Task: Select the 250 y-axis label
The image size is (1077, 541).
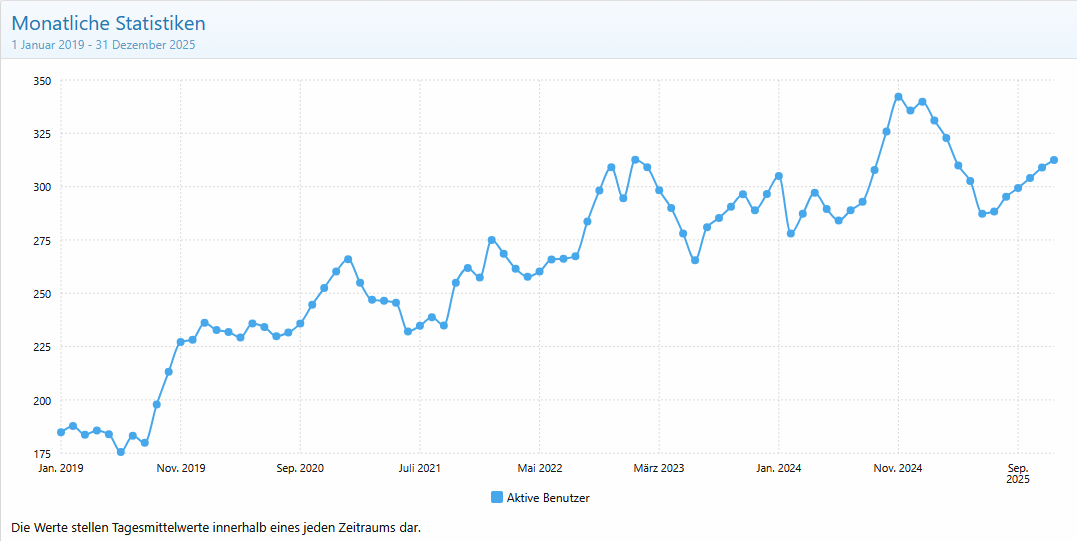Action: pyautogui.click(x=41, y=294)
